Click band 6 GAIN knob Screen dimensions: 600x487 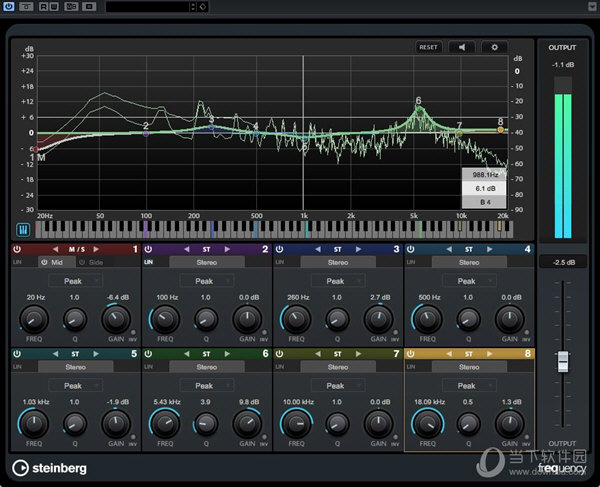[x=247, y=423]
